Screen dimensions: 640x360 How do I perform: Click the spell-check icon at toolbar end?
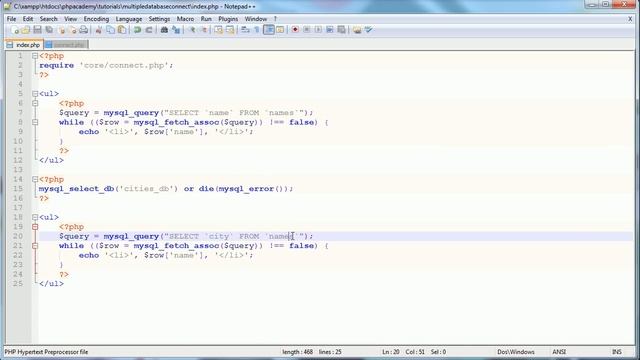[369, 30]
